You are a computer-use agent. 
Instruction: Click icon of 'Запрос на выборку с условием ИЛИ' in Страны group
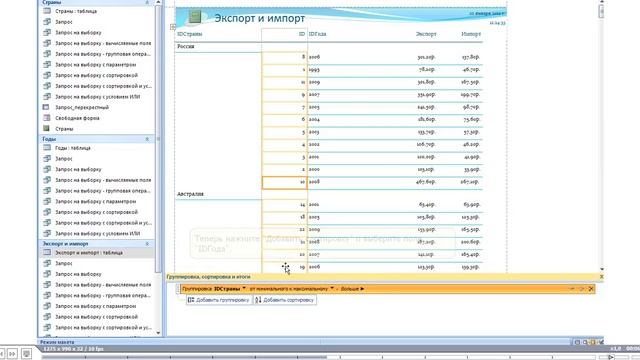(47, 97)
